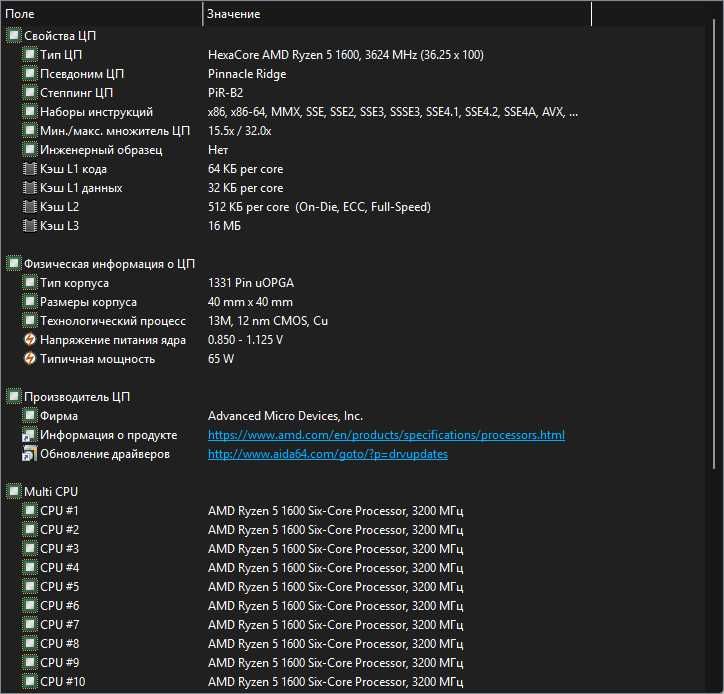
Task: Click the power icon for Типичная мощность
Action: point(29,358)
